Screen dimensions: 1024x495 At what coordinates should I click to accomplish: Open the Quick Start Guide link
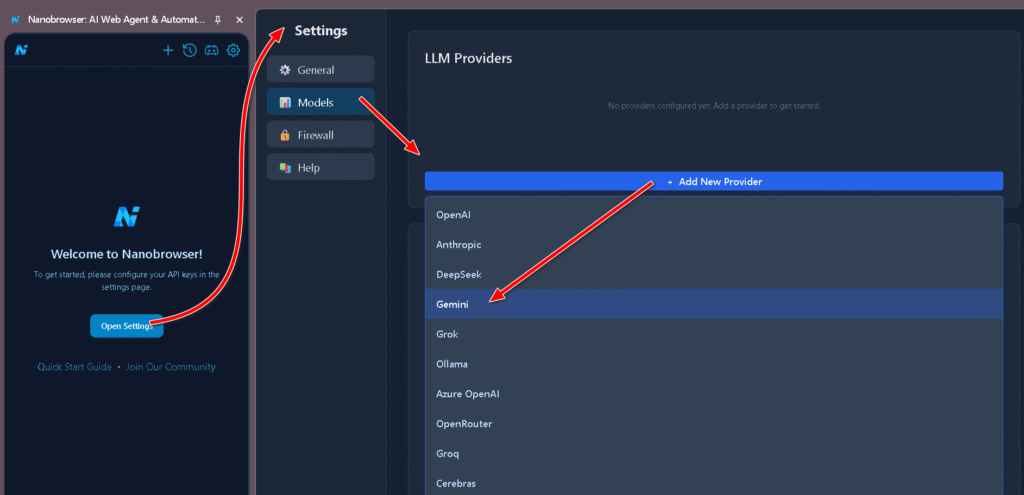[74, 367]
